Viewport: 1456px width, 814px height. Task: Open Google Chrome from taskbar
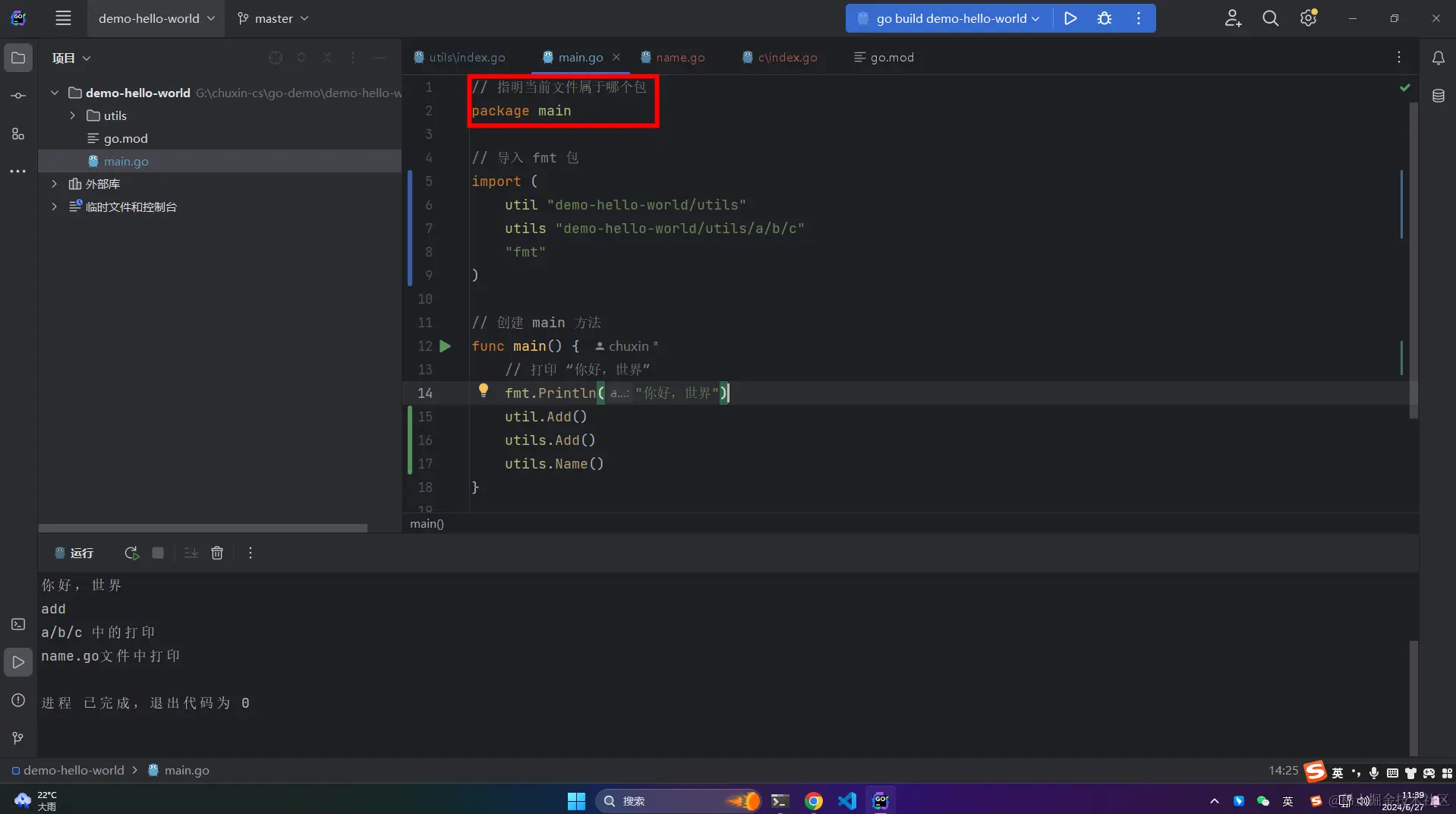click(x=813, y=800)
